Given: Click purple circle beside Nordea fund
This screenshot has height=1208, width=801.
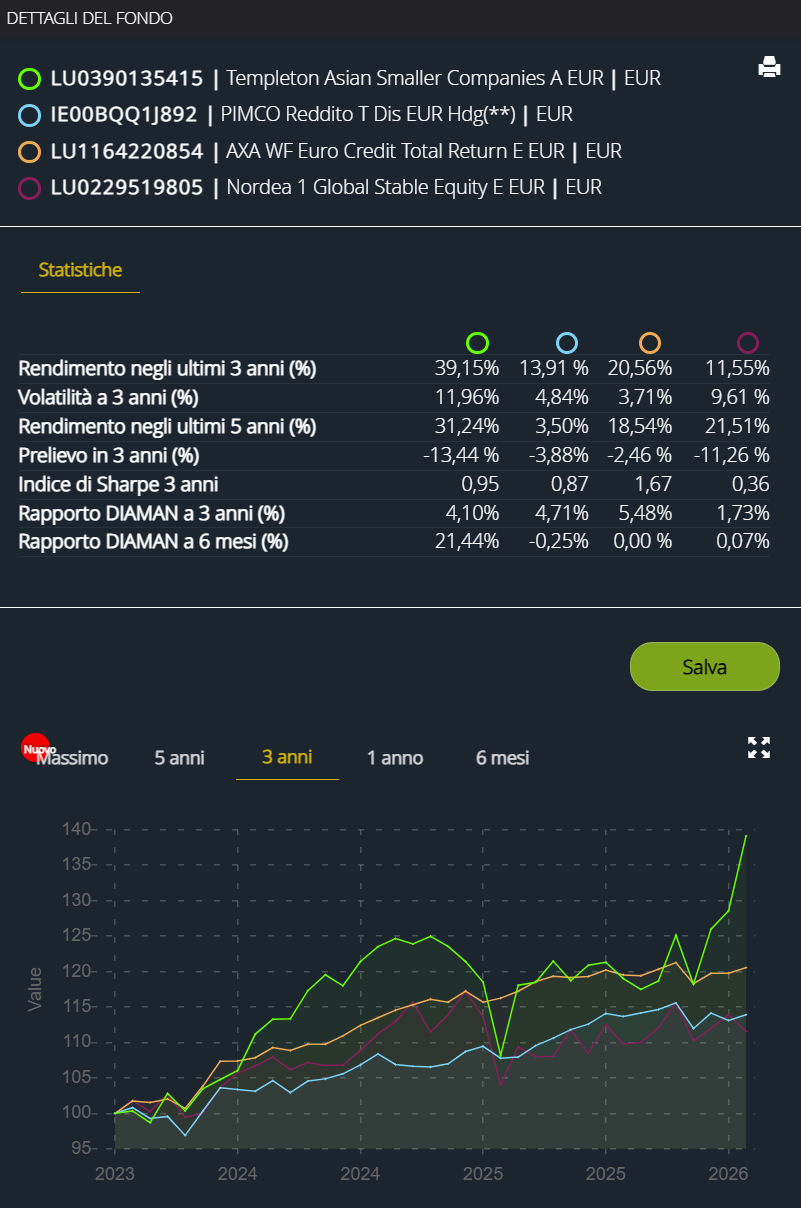Looking at the screenshot, I should point(30,188).
